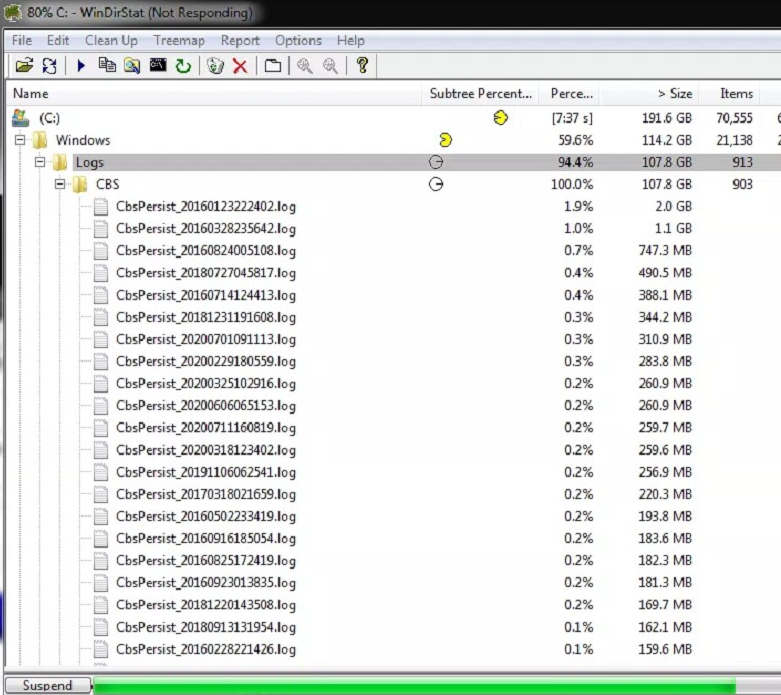Select CbsPersist_20181220143508.log file
The width and height of the screenshot is (781, 695).
(206, 605)
